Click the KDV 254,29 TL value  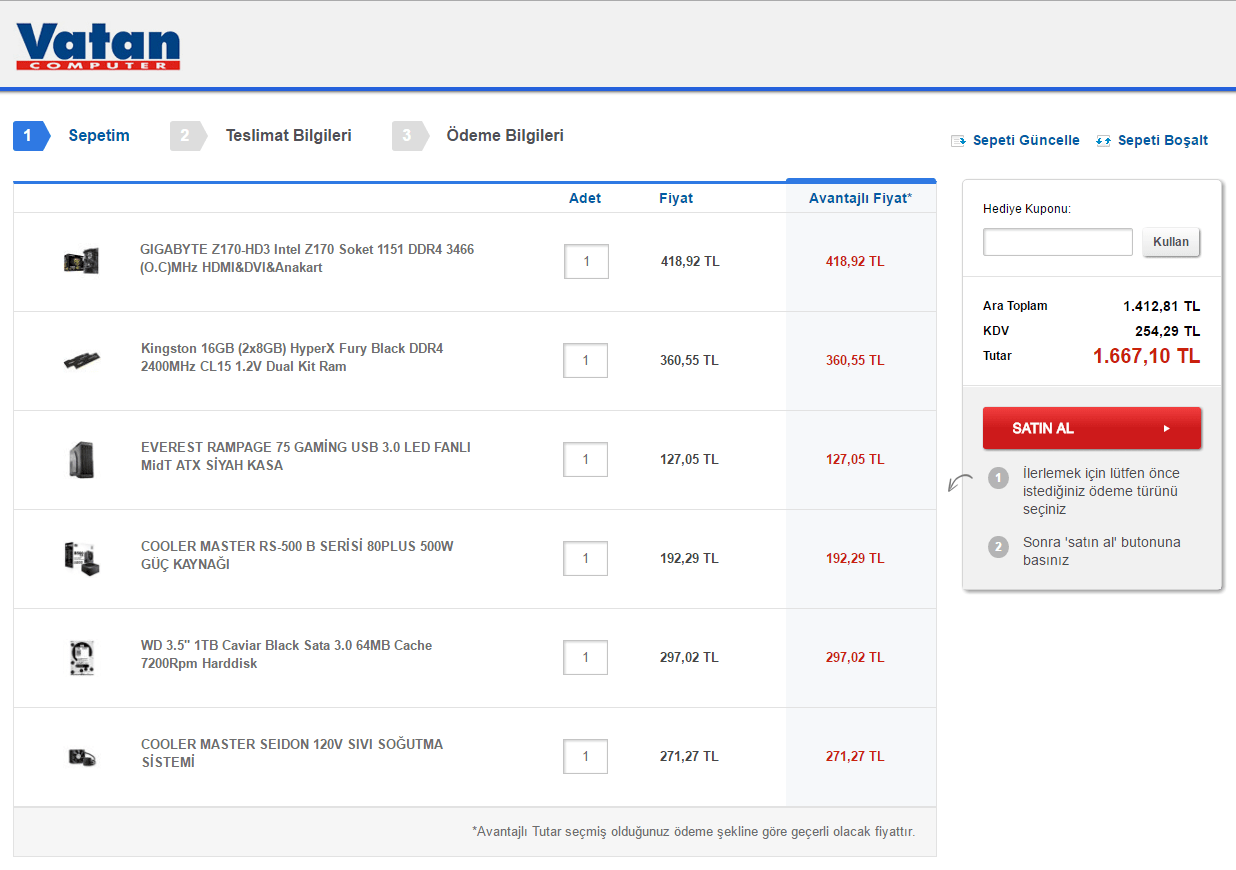[x=1168, y=331]
